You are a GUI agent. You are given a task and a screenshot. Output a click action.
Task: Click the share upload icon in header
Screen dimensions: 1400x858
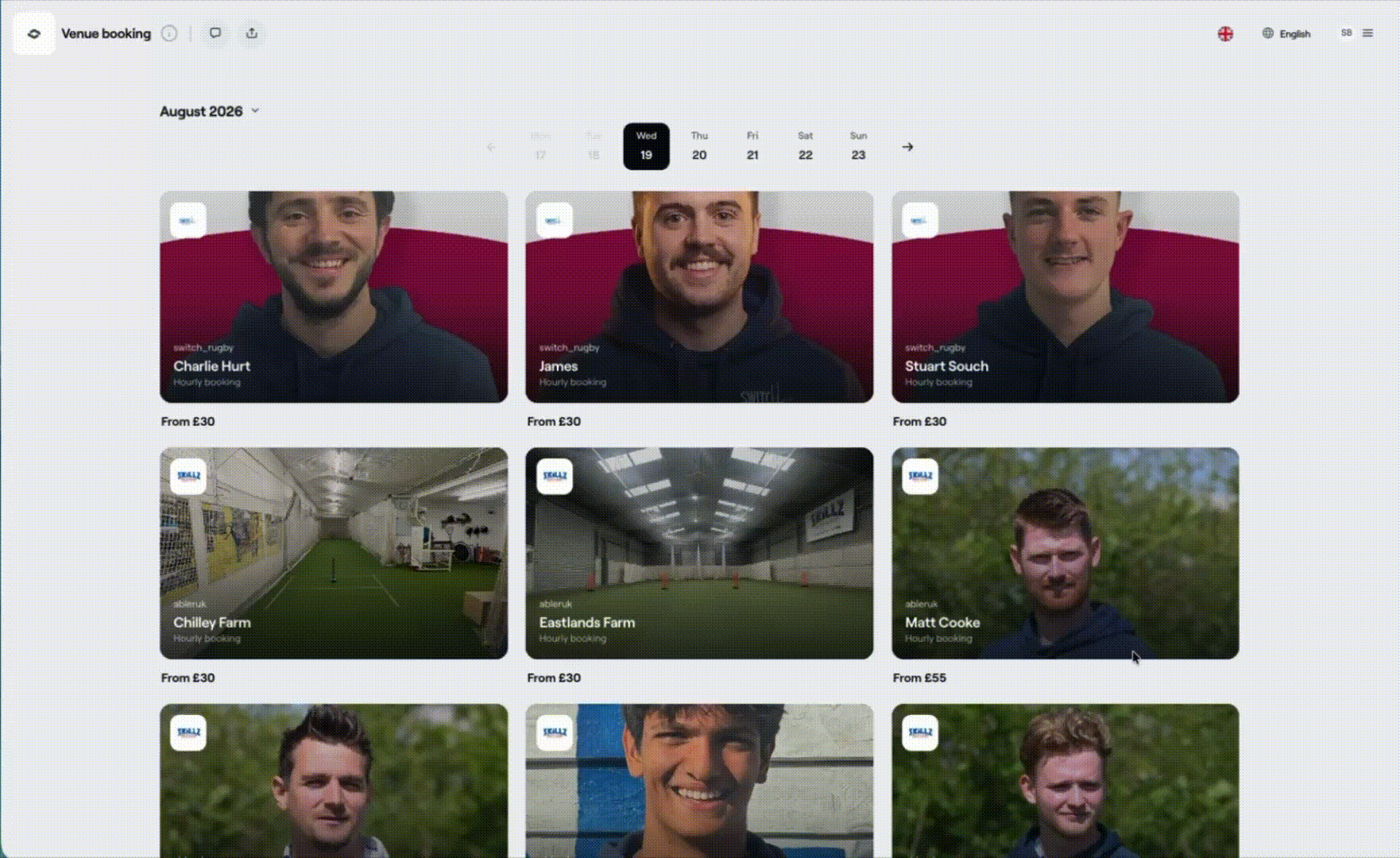252,33
